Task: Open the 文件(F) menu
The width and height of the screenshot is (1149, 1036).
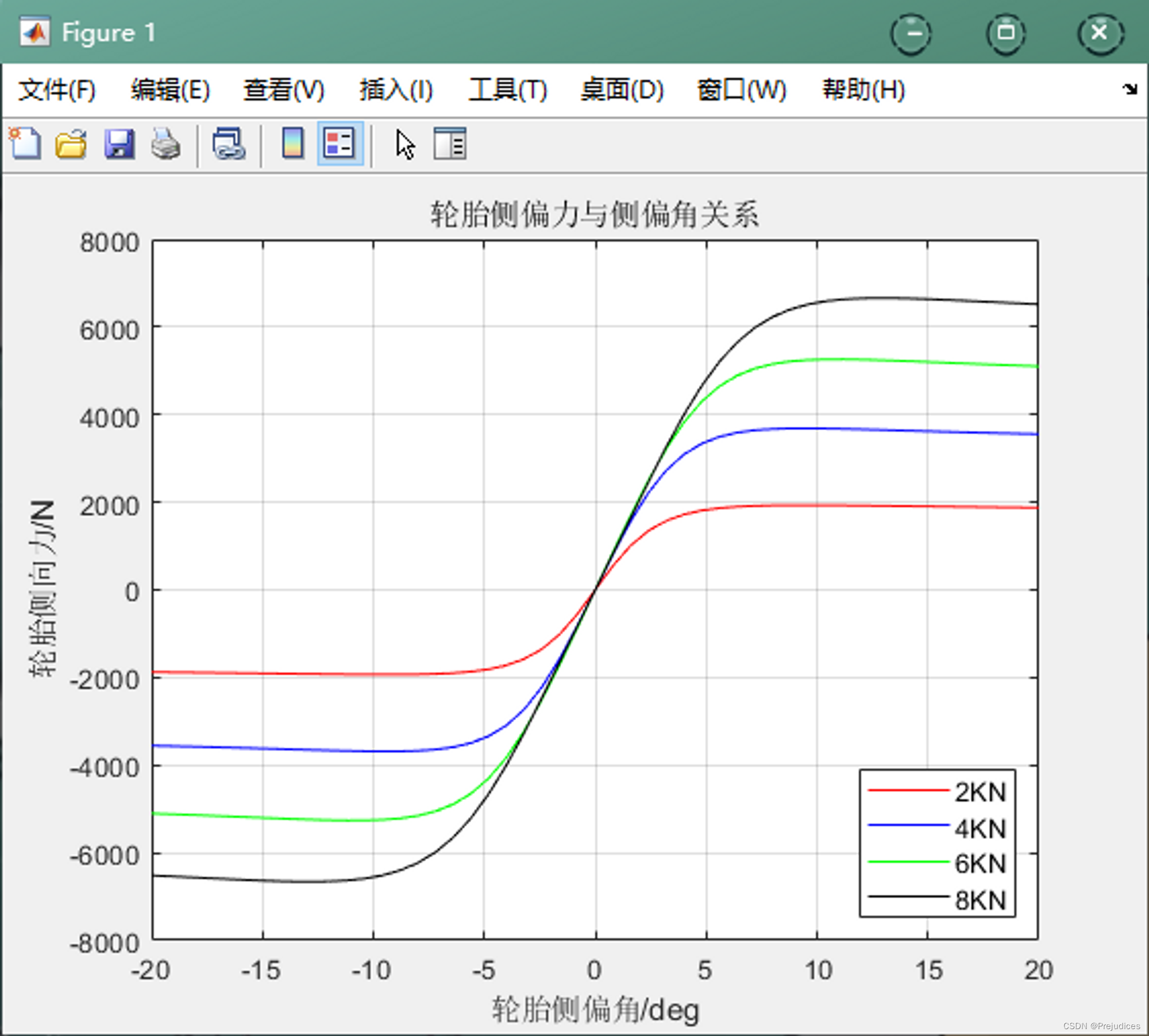Action: (x=56, y=90)
